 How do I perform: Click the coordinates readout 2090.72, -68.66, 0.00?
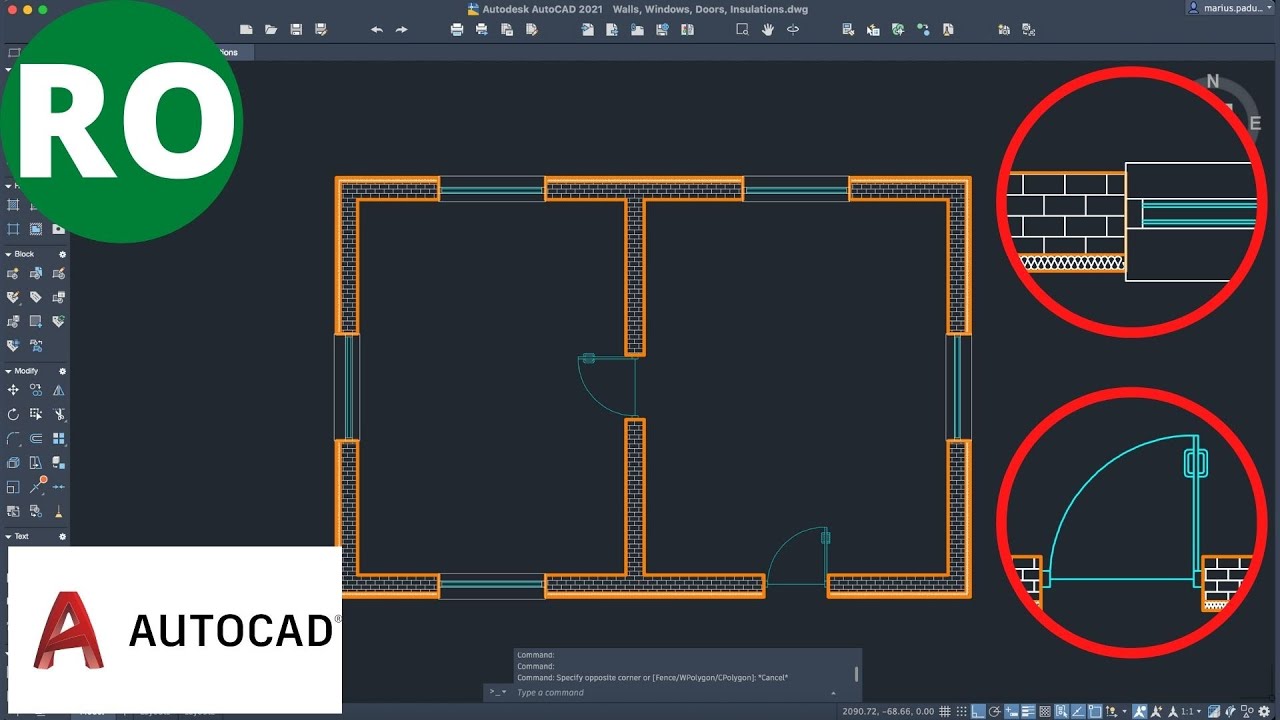tap(888, 711)
